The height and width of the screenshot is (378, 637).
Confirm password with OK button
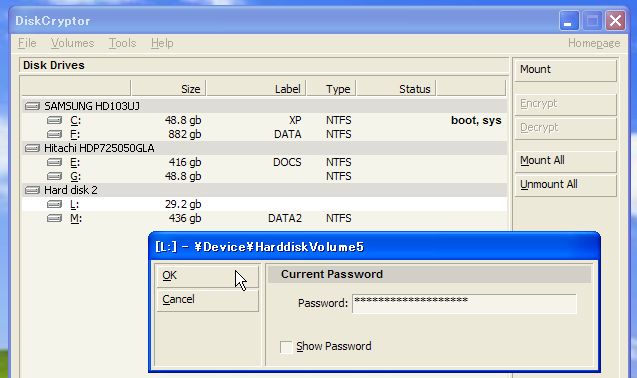point(208,276)
